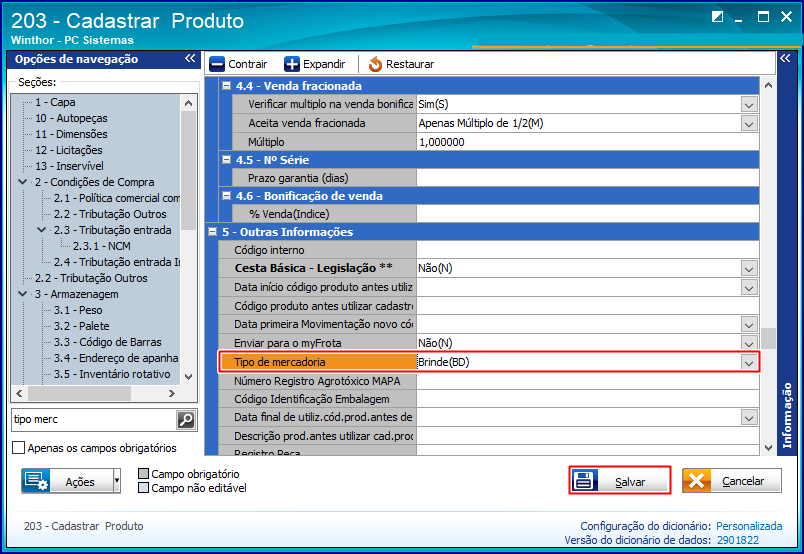Screen dimensions: 804x554
Task: Select 2.3.1 - NCM tree item
Action: 102,246
